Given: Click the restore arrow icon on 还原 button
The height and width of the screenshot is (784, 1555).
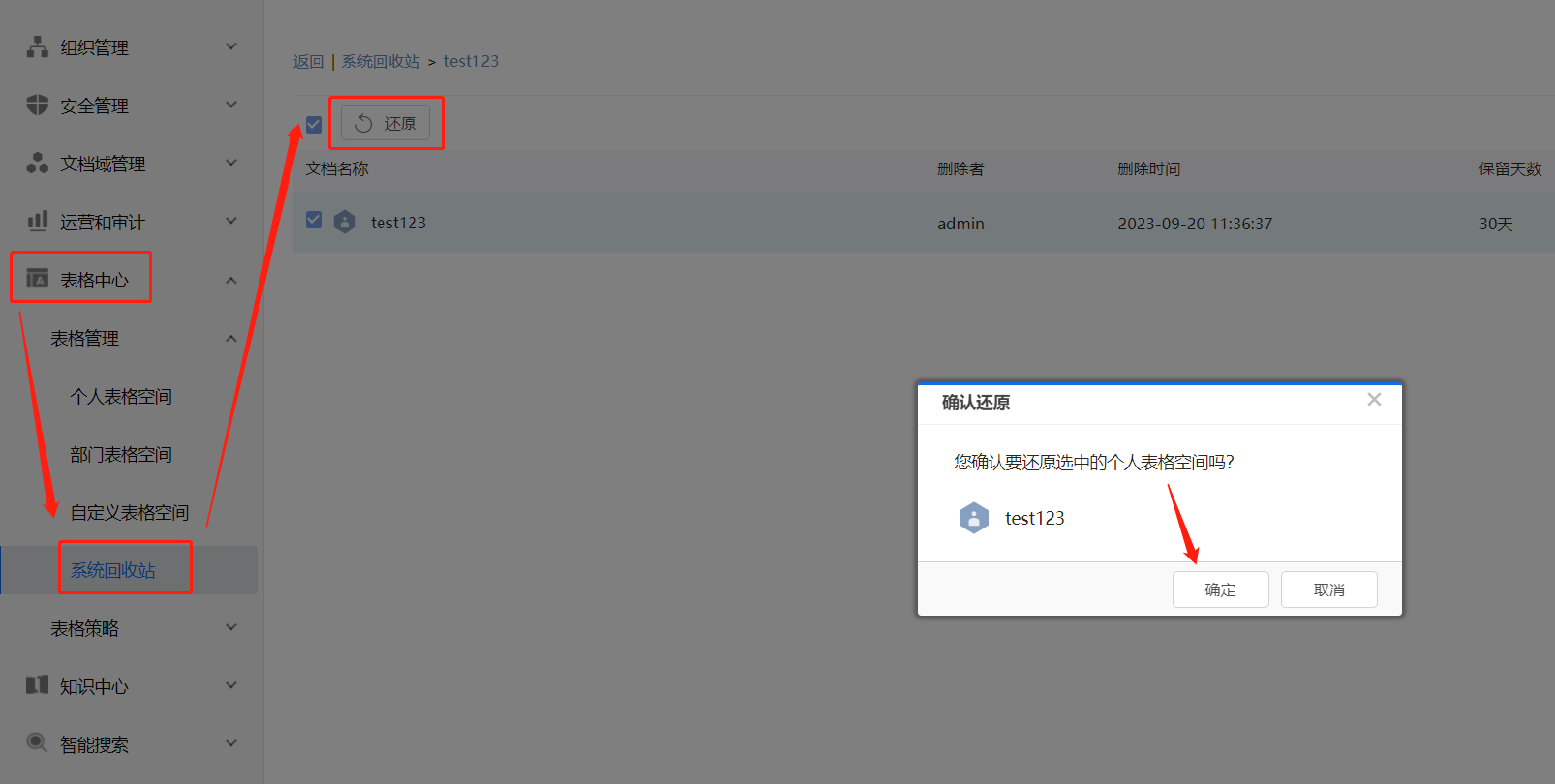Looking at the screenshot, I should (363, 123).
